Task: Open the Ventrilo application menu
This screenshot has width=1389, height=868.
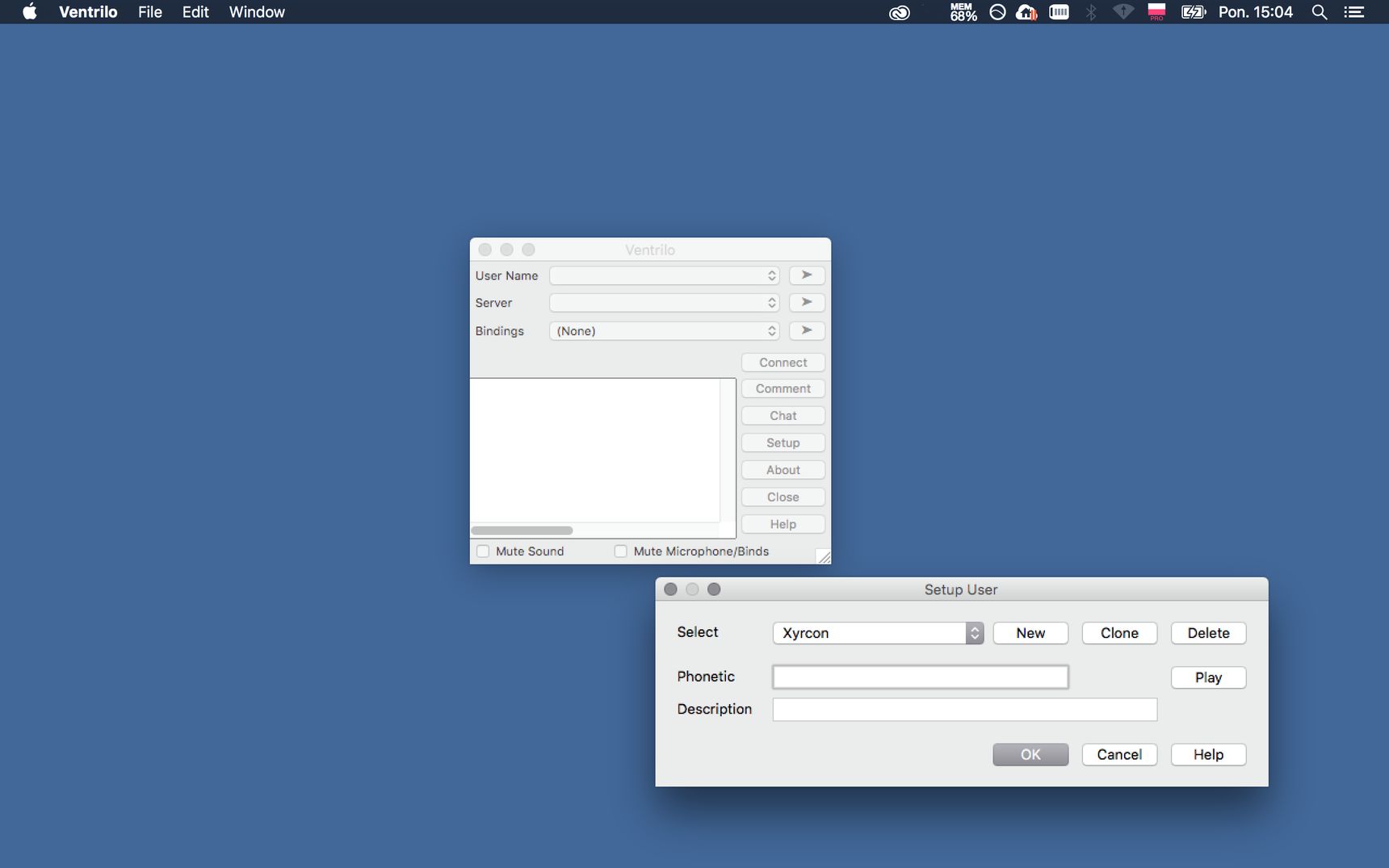Action: [88, 12]
